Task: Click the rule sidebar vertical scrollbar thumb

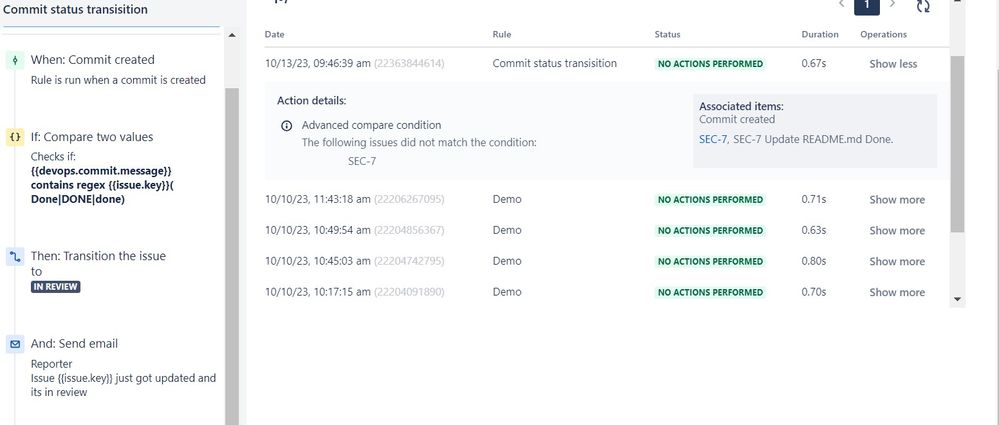Action: point(232,255)
